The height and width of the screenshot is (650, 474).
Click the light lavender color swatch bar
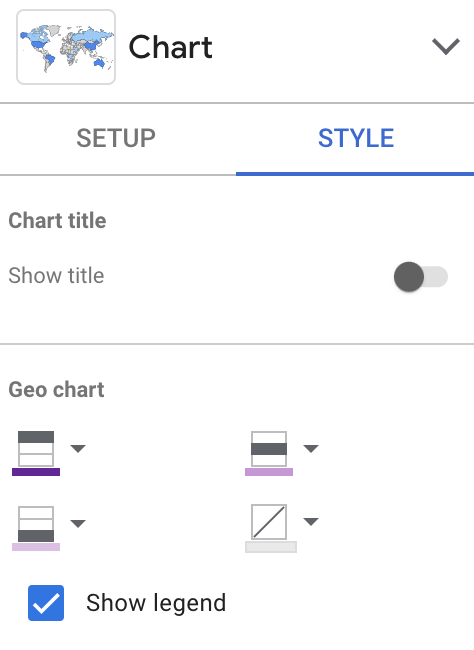click(36, 547)
